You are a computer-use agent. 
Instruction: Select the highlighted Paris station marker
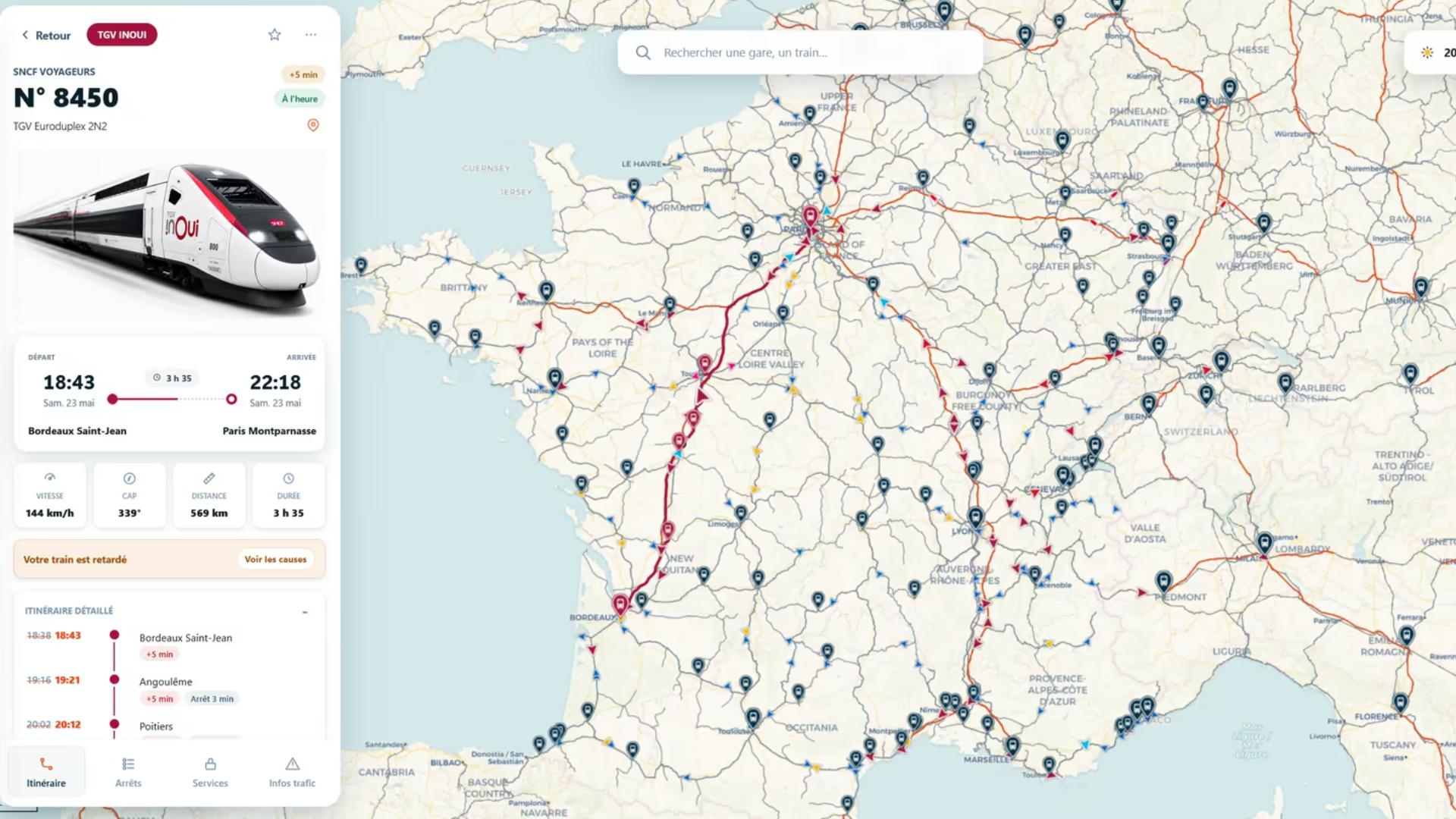(x=810, y=216)
